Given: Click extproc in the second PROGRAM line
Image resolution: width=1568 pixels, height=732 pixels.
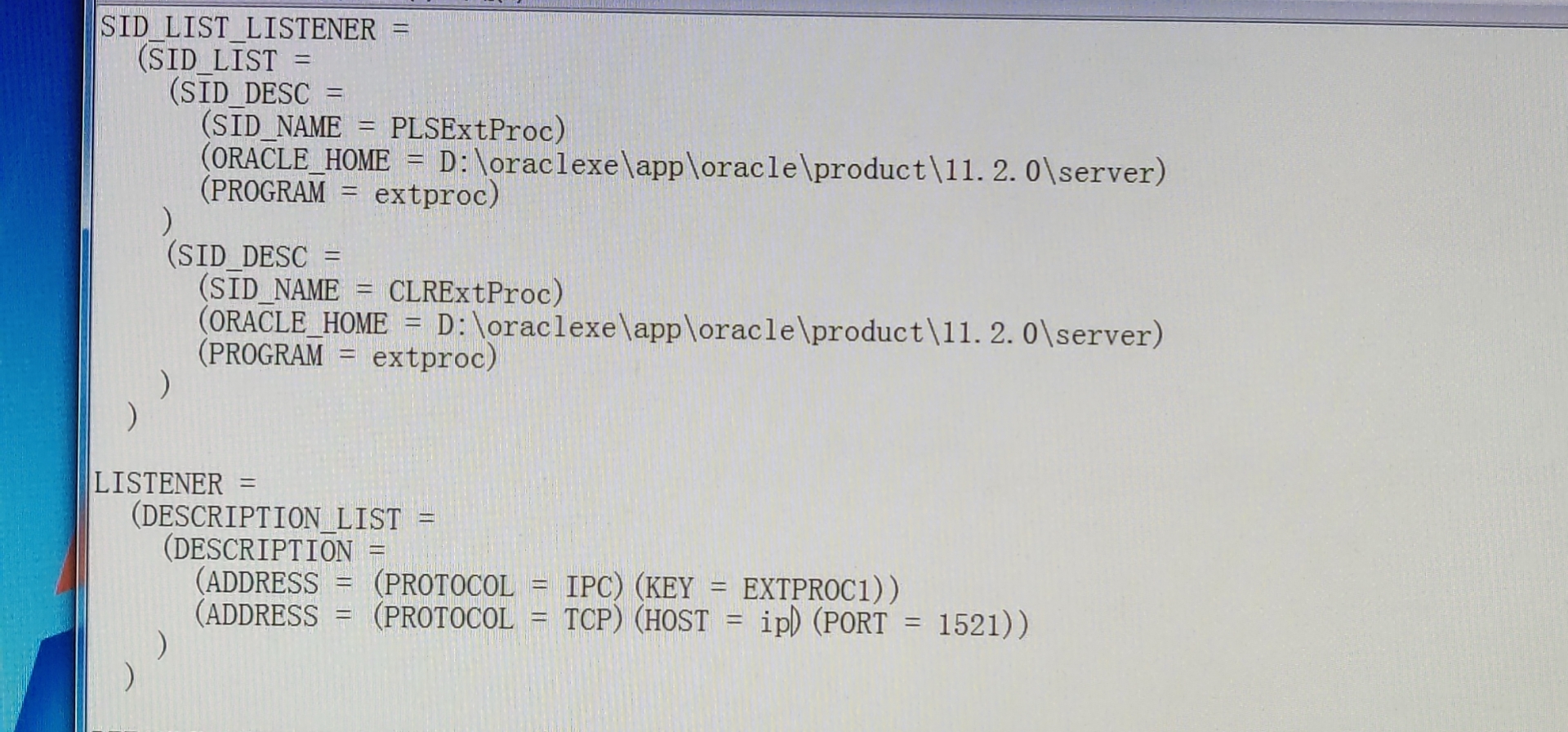Looking at the screenshot, I should tap(428, 357).
